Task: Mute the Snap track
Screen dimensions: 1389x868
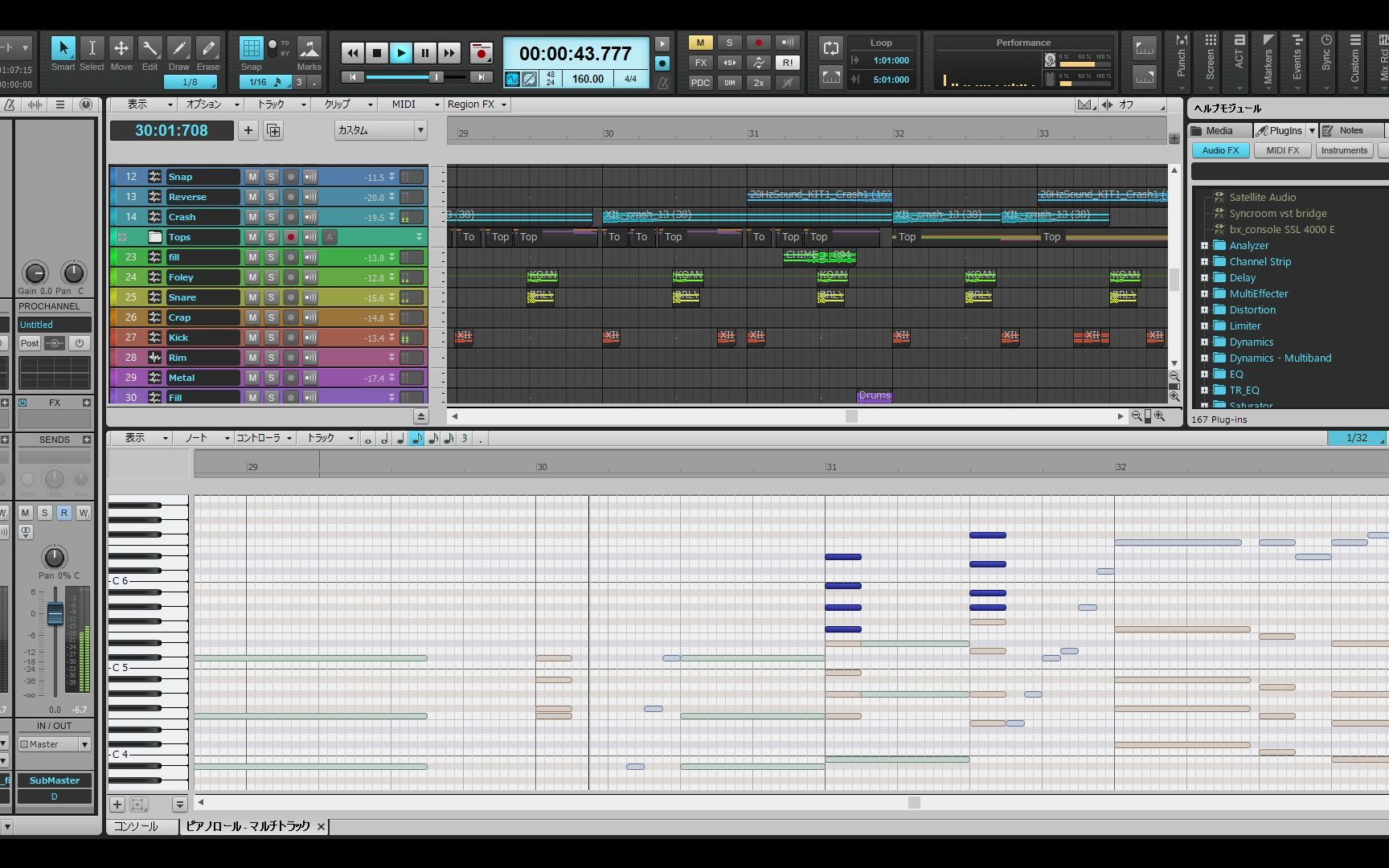Action: [x=252, y=177]
